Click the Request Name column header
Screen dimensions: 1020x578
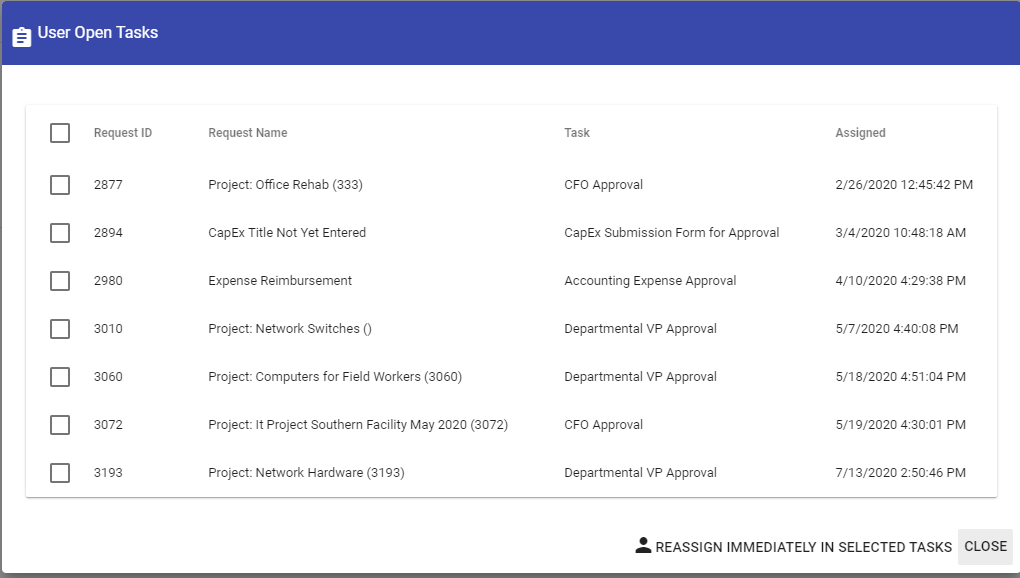click(x=247, y=133)
